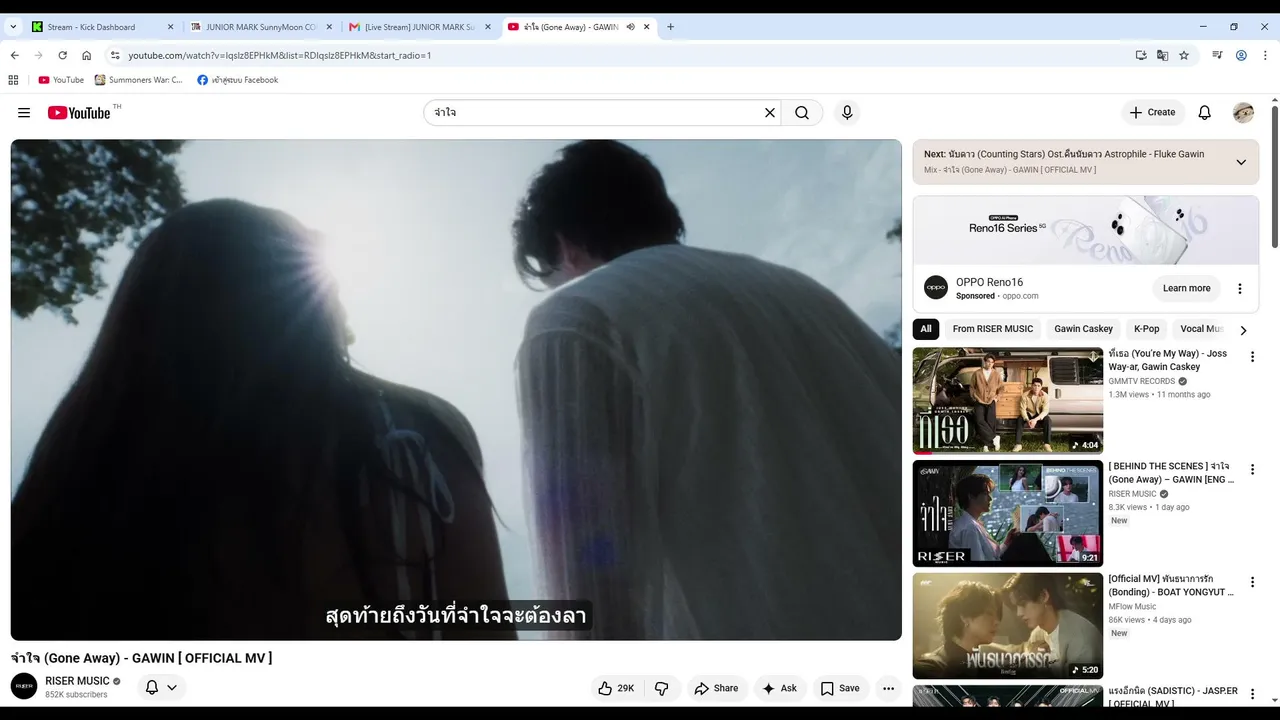The image size is (1280, 720).
Task: Click the Create button
Action: pyautogui.click(x=1152, y=113)
